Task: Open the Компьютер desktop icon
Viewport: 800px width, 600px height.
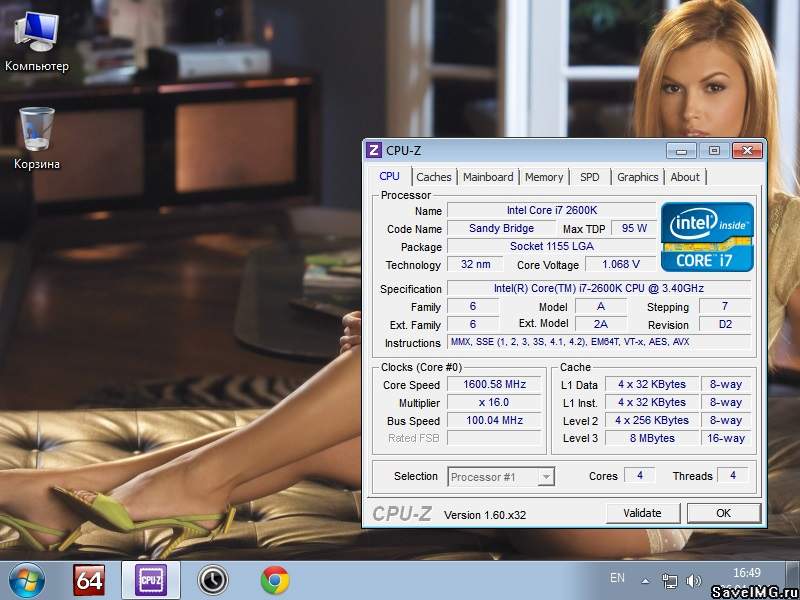Action: click(37, 42)
